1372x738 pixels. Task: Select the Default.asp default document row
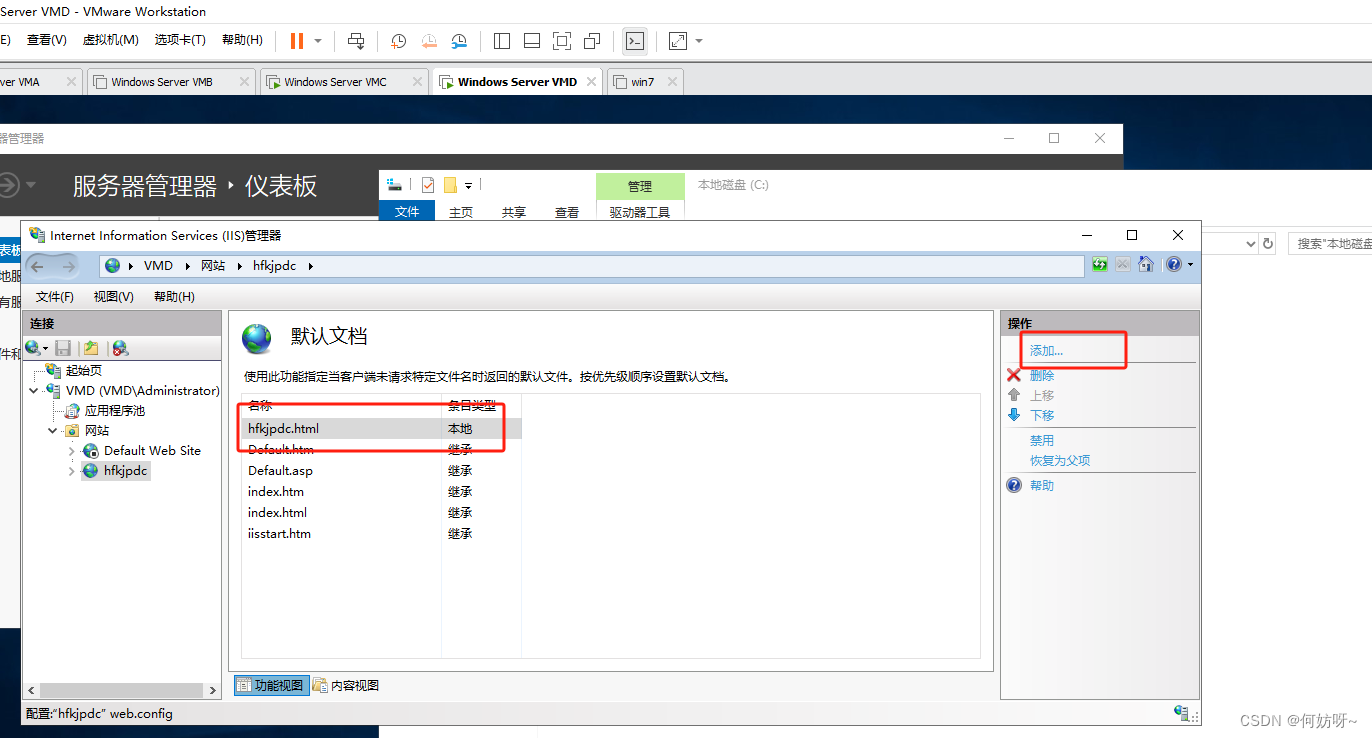382,471
